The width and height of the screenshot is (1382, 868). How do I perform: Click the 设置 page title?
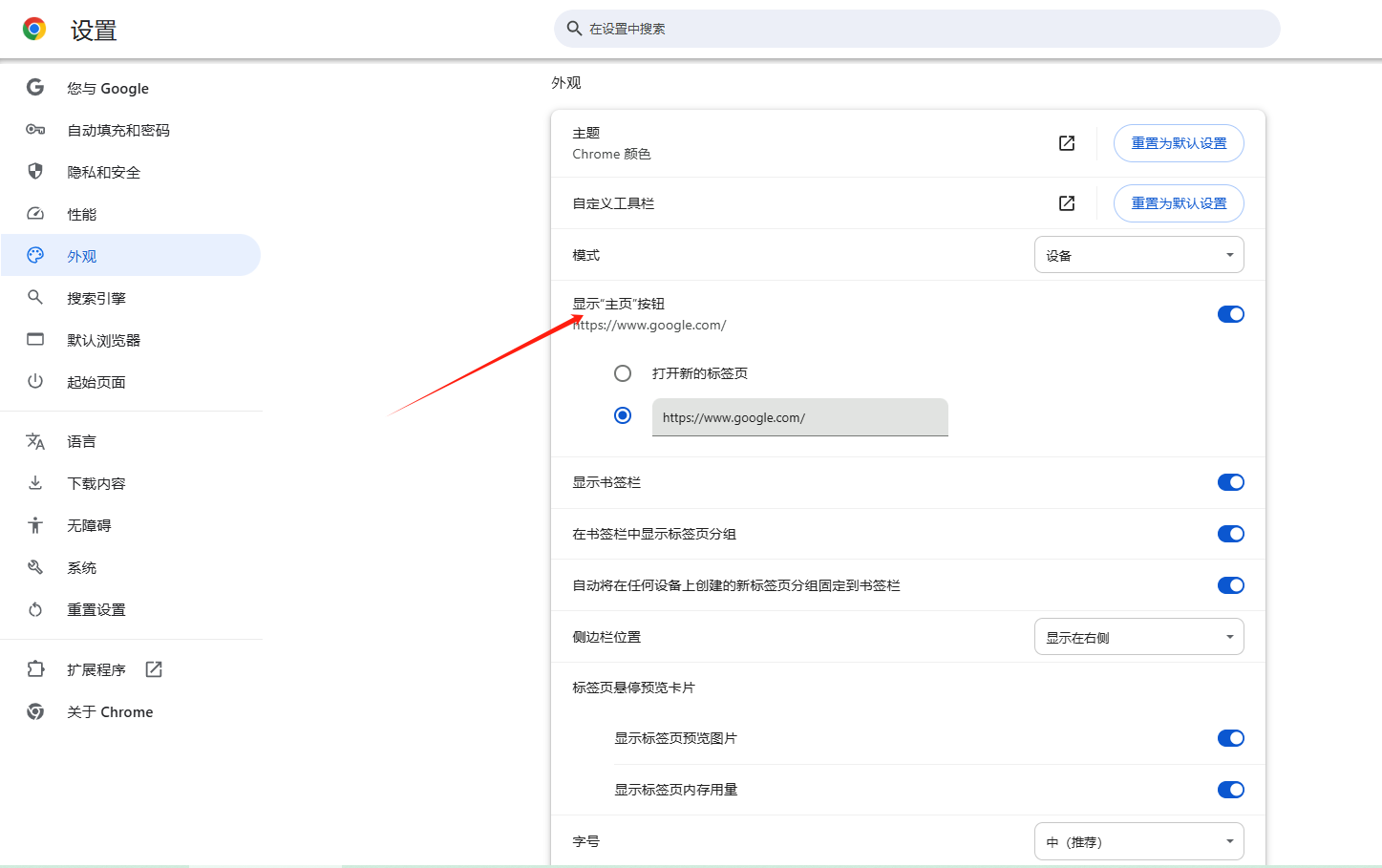94,31
